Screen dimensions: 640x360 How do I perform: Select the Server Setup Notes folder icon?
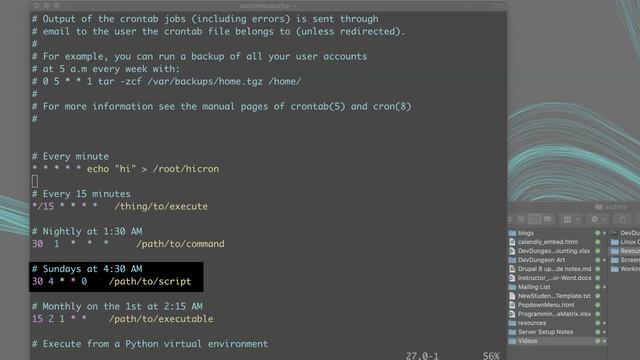point(512,332)
